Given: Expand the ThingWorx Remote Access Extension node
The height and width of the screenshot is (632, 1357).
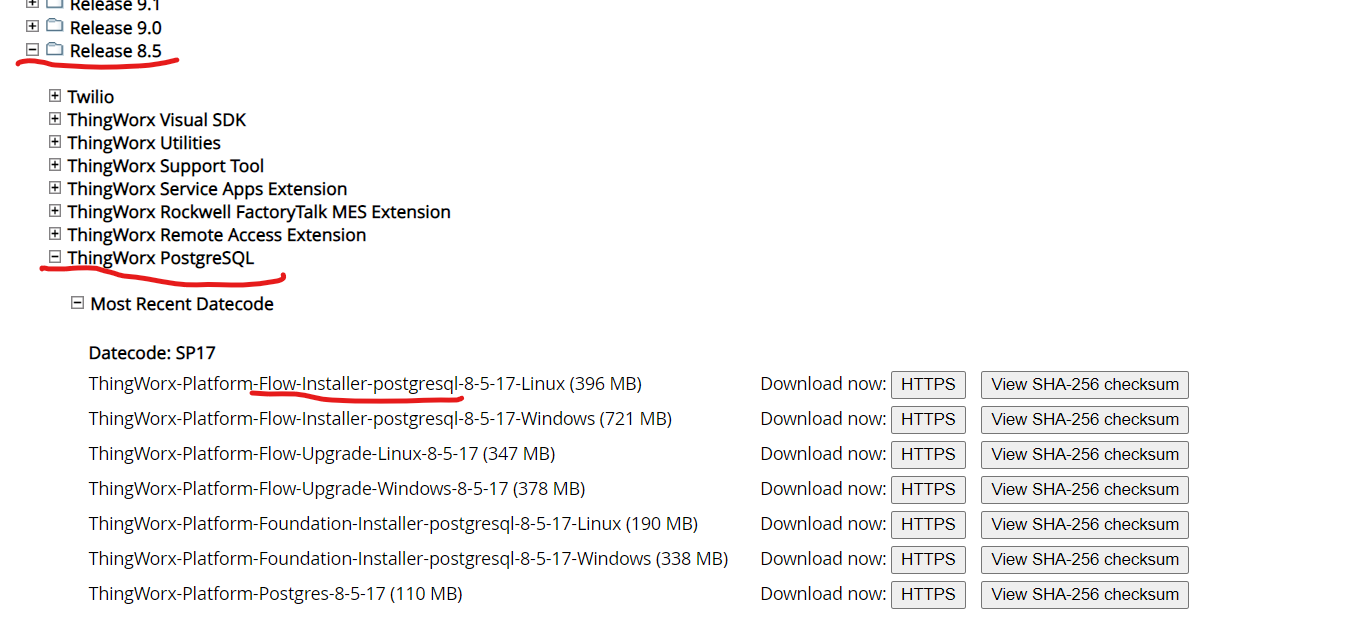Looking at the screenshot, I should (x=55, y=234).
